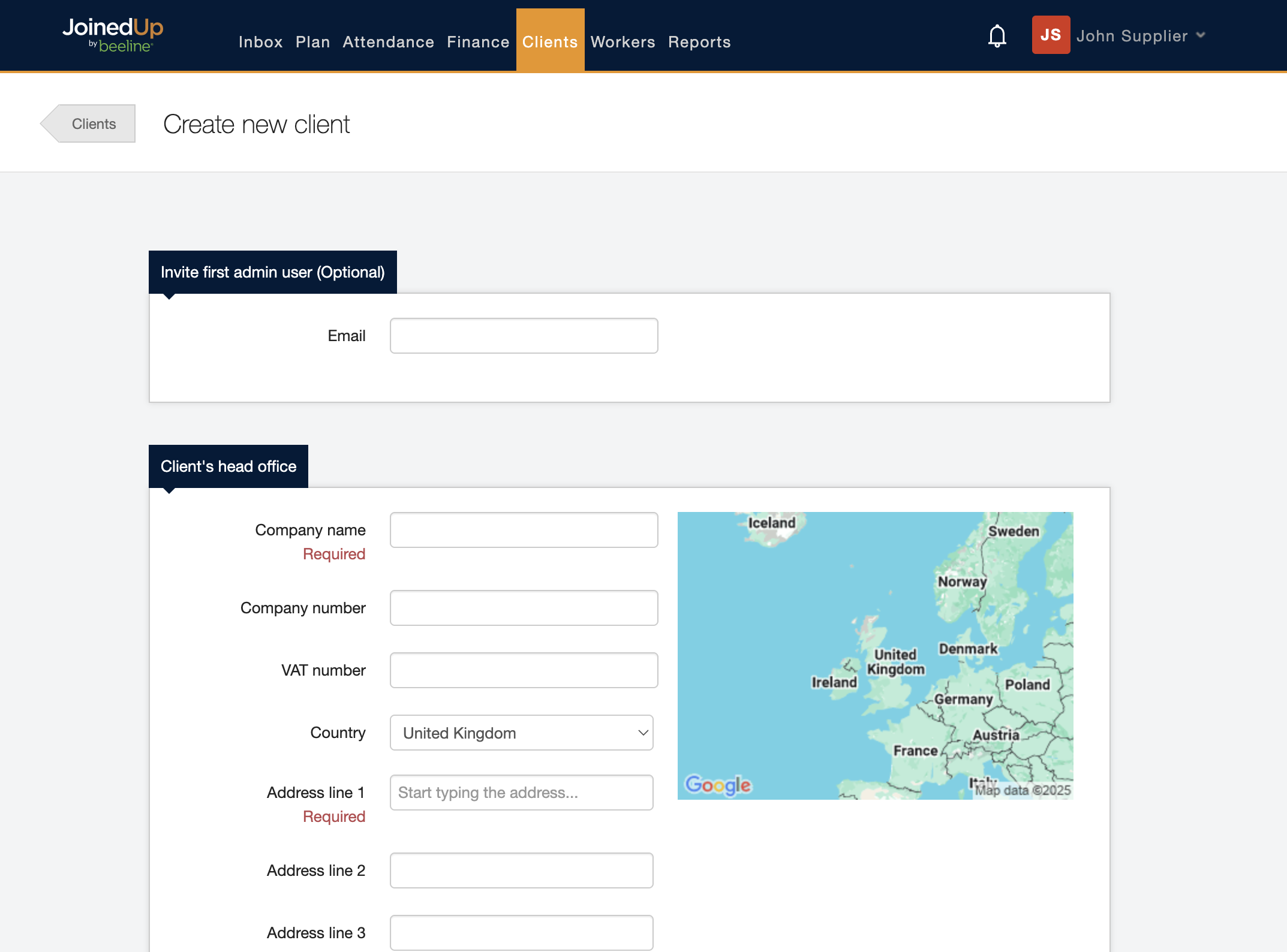The height and width of the screenshot is (952, 1287).
Task: Open the Attendance tab
Action: 388,42
